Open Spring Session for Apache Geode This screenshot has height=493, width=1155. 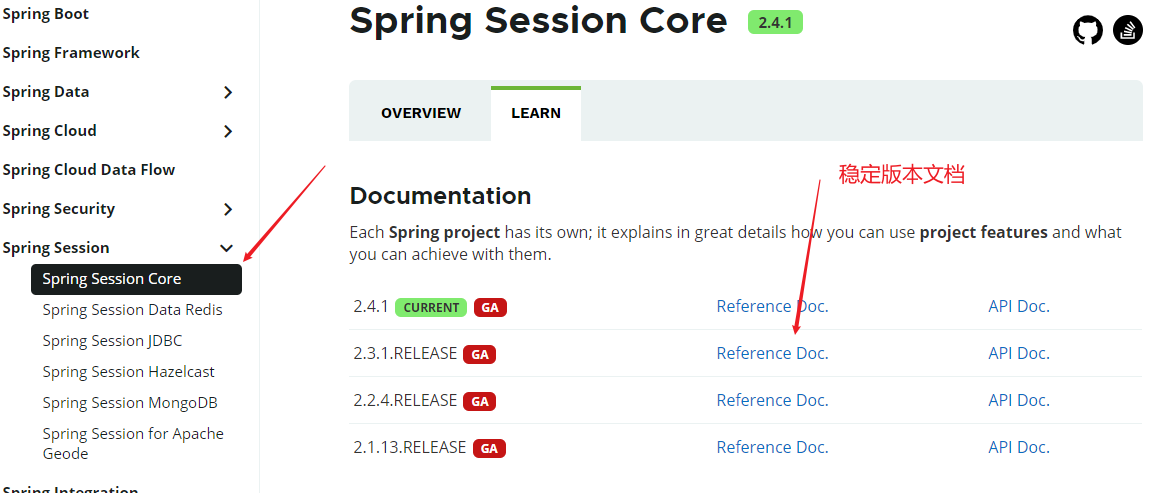coord(133,444)
